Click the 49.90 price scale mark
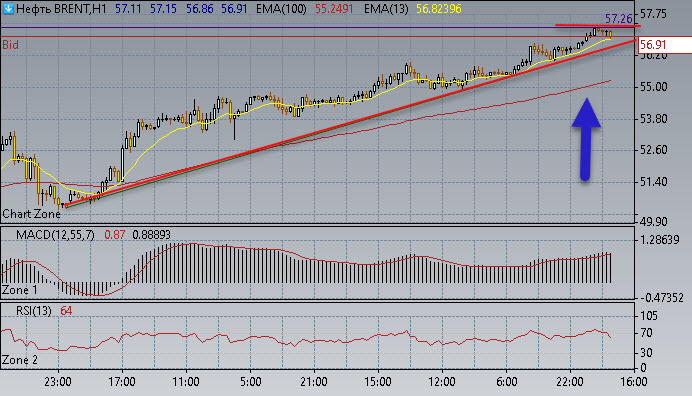This screenshot has height=396, width=692. tap(654, 221)
